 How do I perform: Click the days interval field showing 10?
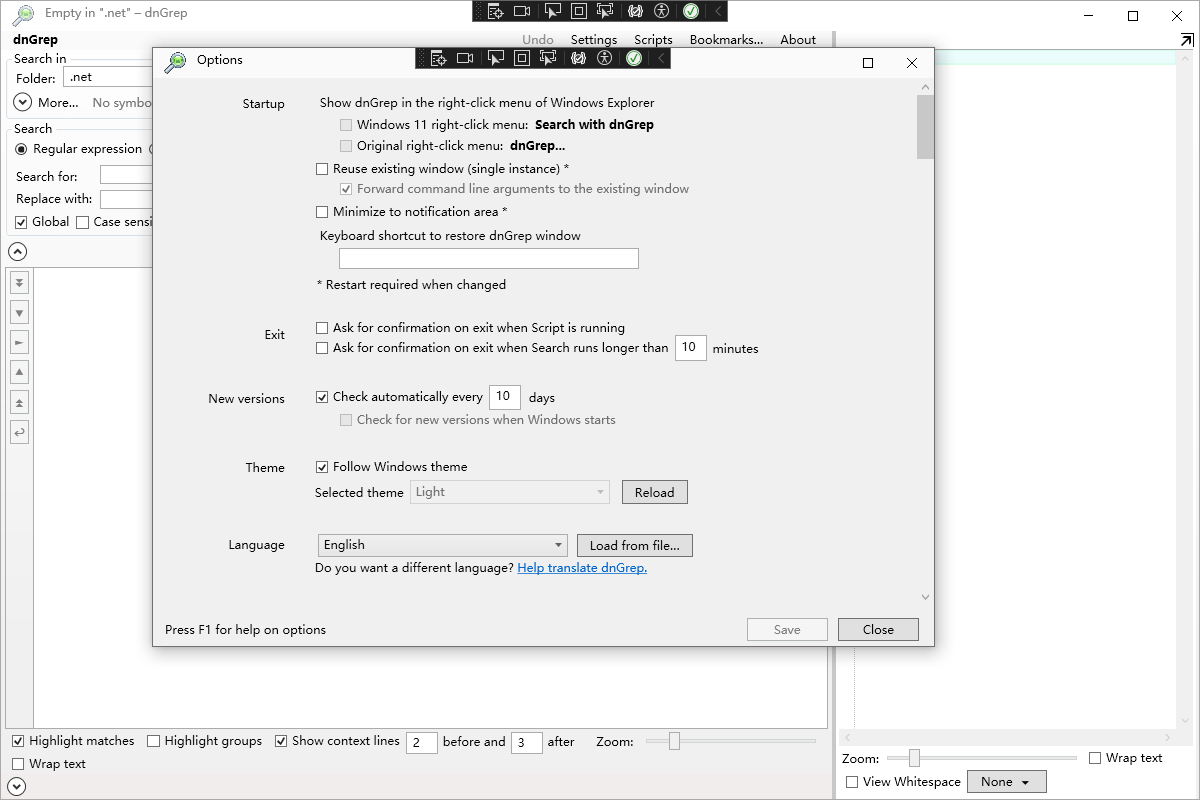(505, 397)
